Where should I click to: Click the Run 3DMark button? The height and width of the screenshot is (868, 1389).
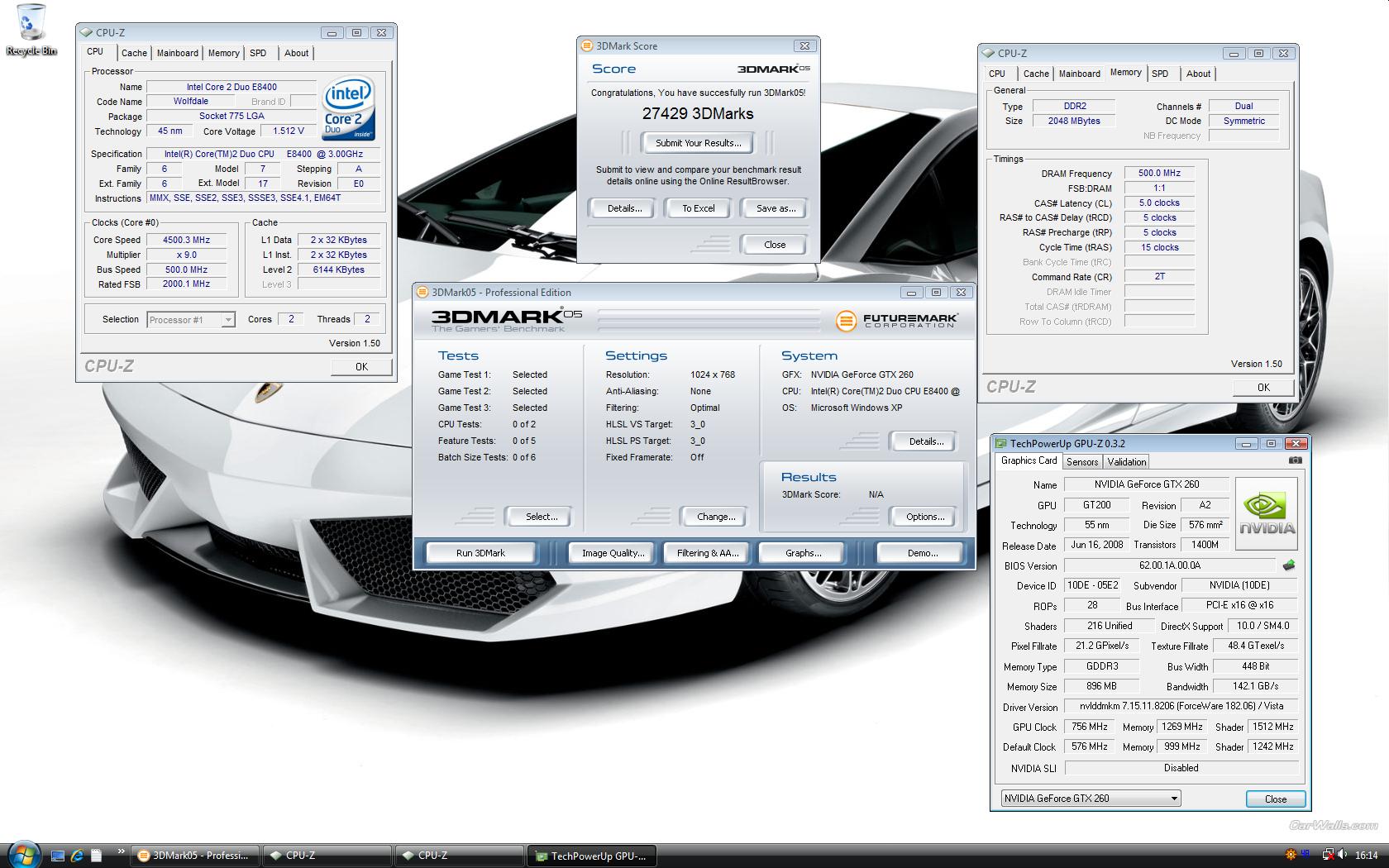pyautogui.click(x=480, y=553)
